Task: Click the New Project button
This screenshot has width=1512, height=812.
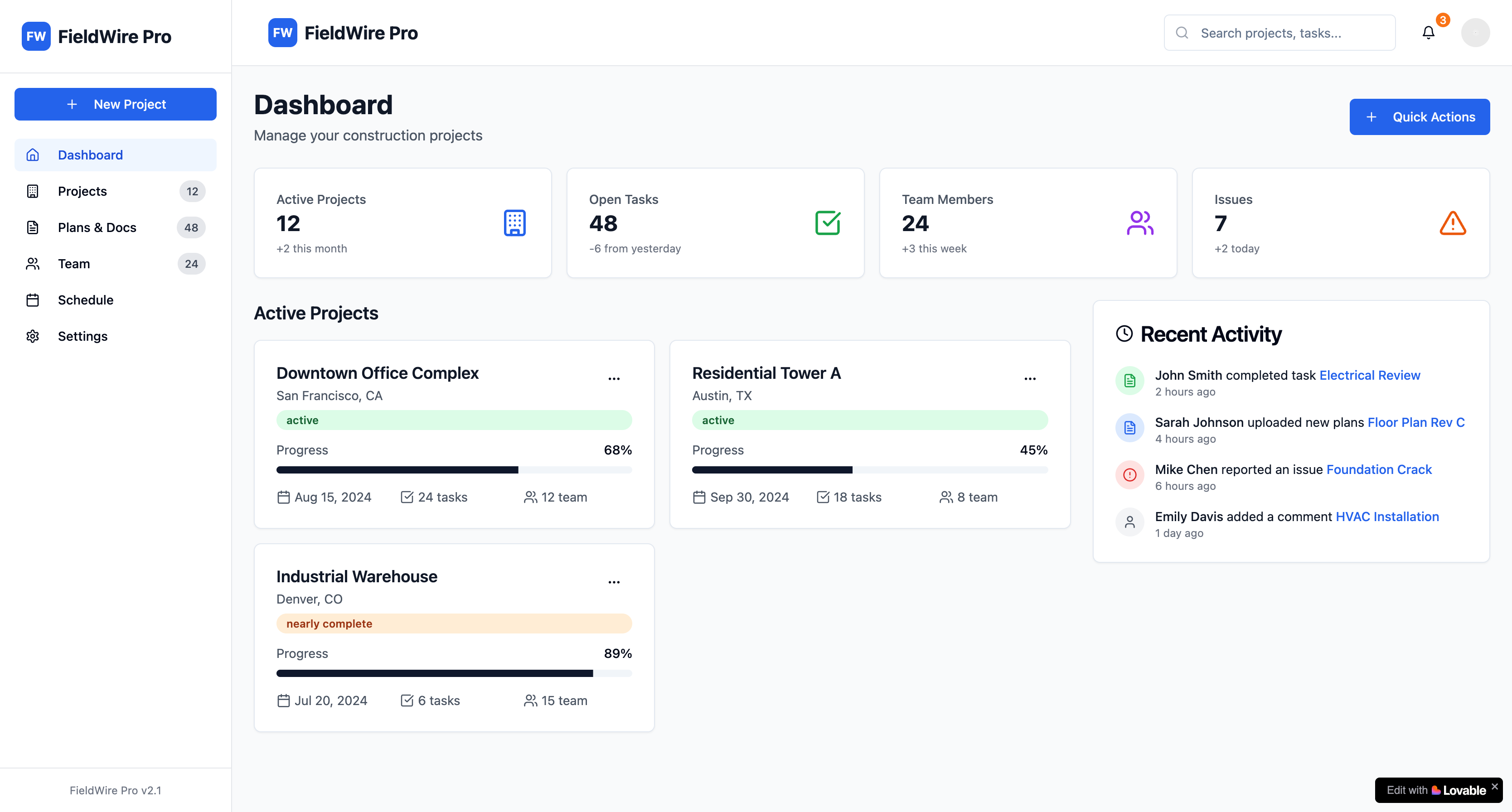Action: click(x=116, y=104)
